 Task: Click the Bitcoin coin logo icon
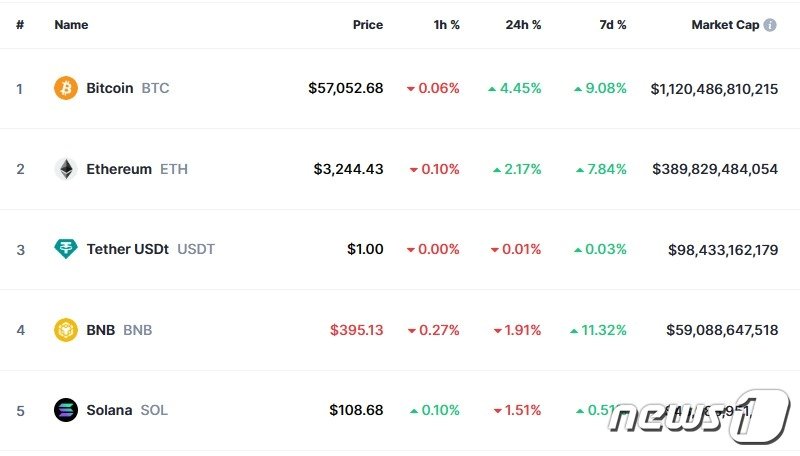click(65, 88)
